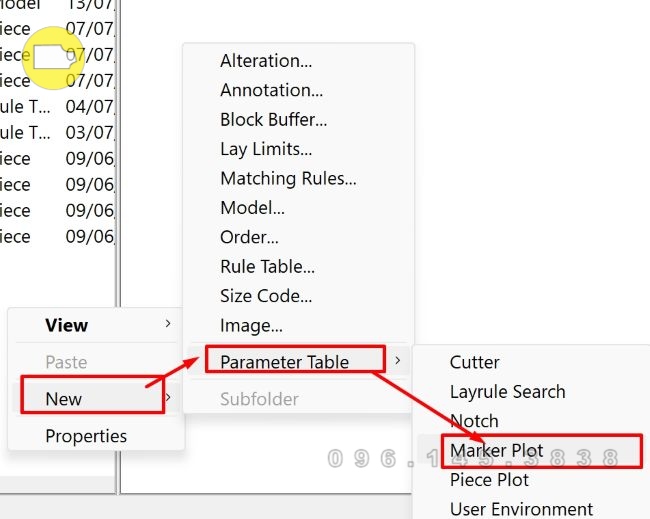
Task: Create new Model... item
Action: [252, 208]
